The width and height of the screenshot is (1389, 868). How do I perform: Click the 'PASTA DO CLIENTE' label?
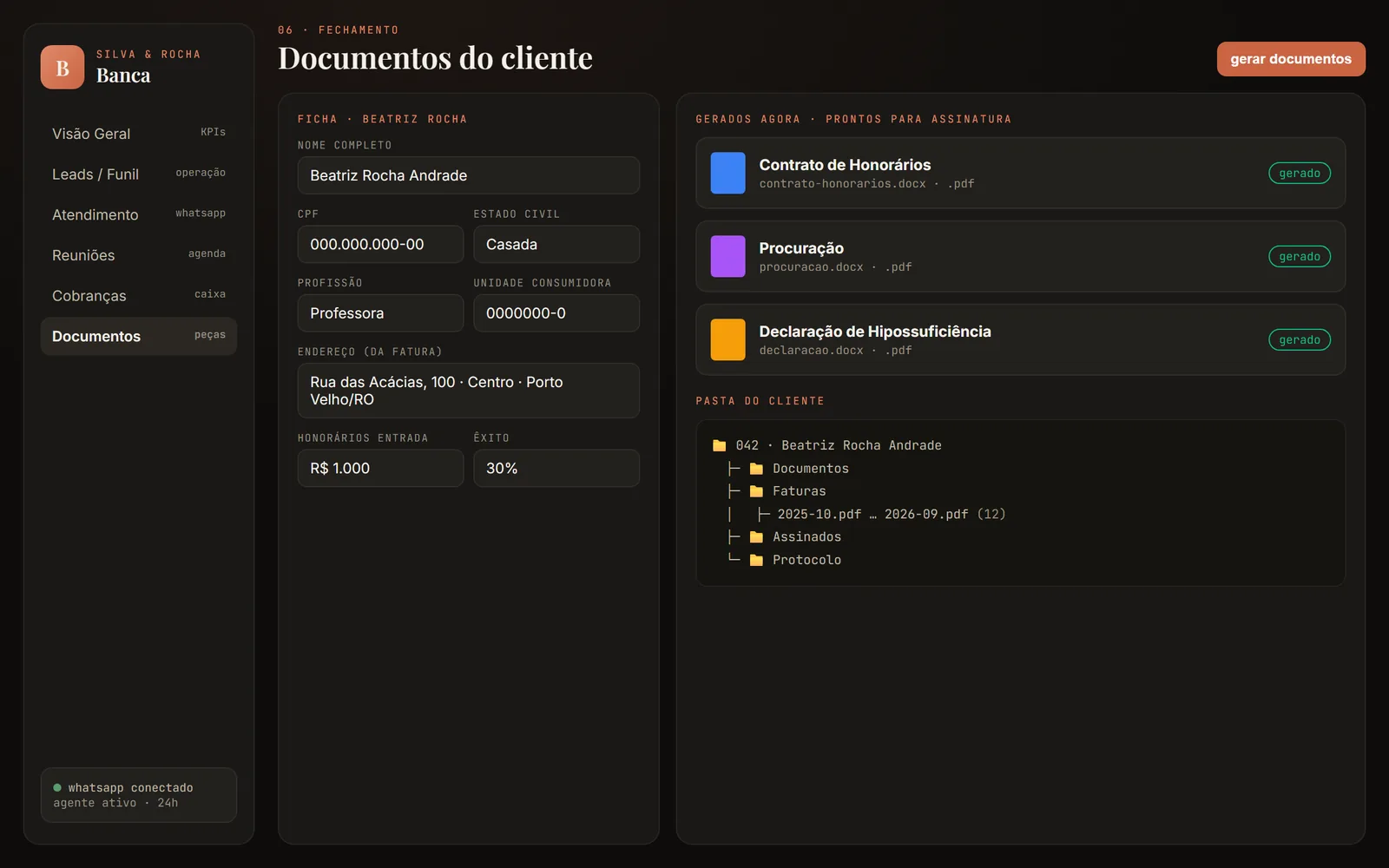(x=760, y=401)
